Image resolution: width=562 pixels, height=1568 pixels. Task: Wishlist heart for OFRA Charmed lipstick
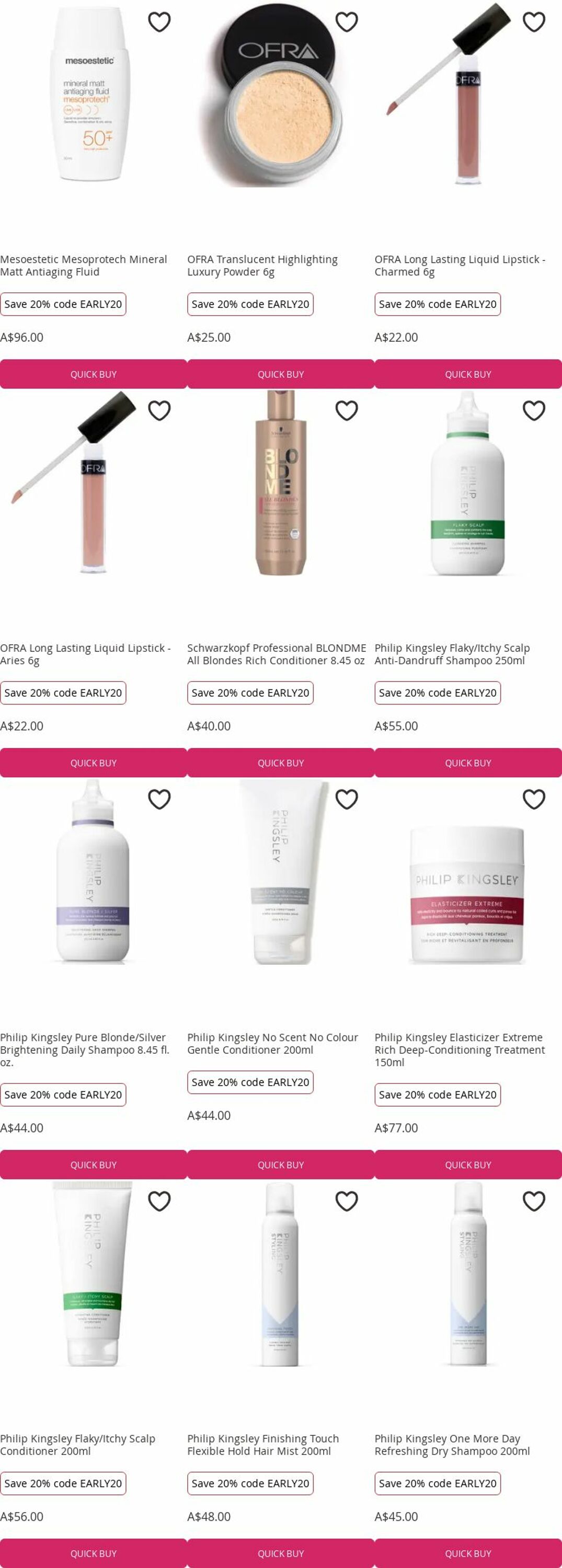point(534,22)
